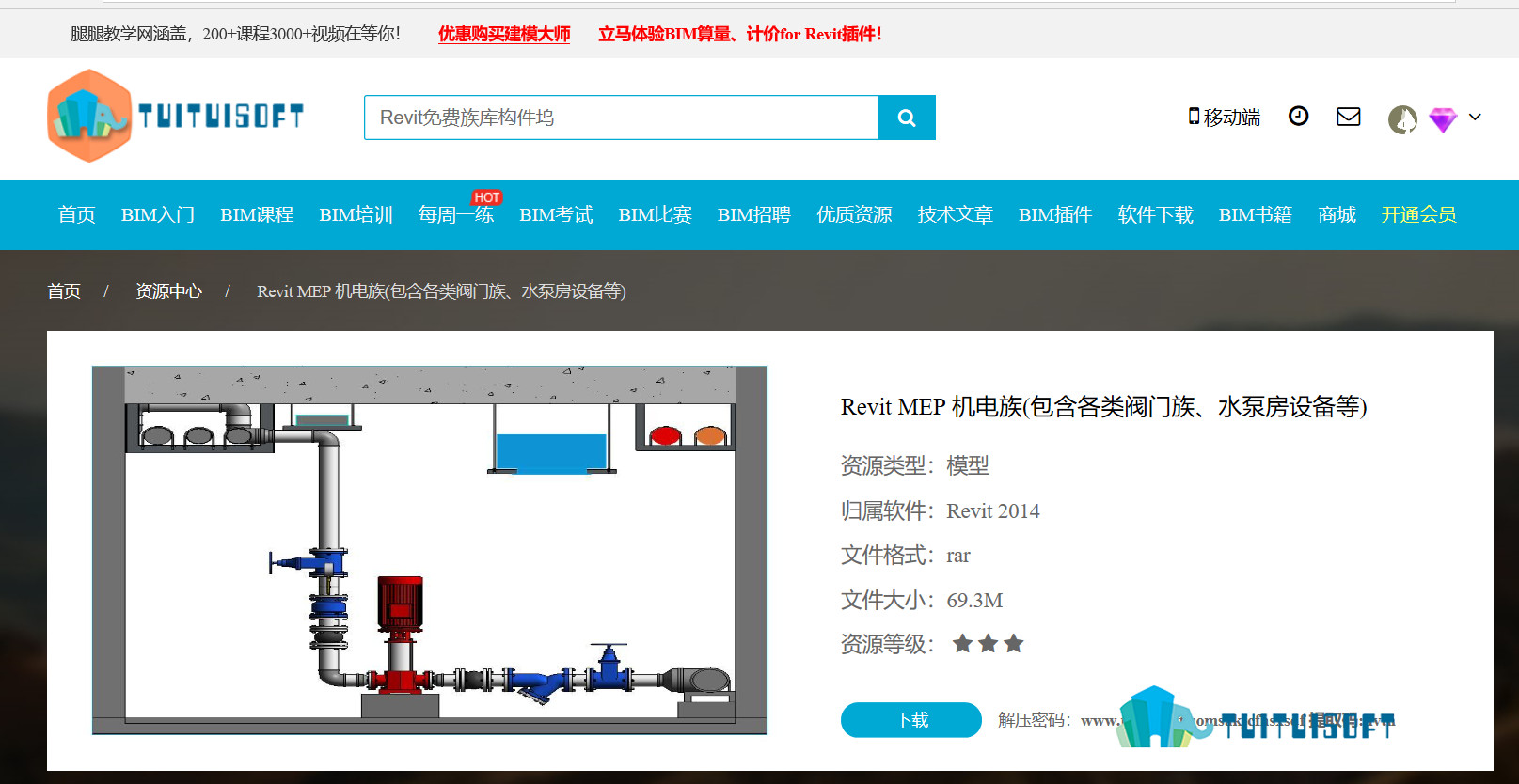Click the 首页 breadcrumb link
This screenshot has height=784, width=1519.
(x=64, y=291)
